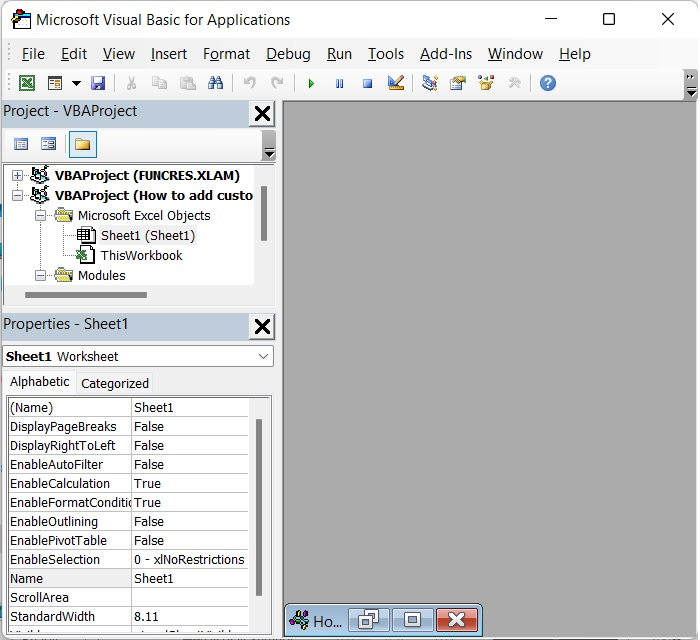Open the File menu
Viewport: 700px width, 640px height.
(x=33, y=54)
